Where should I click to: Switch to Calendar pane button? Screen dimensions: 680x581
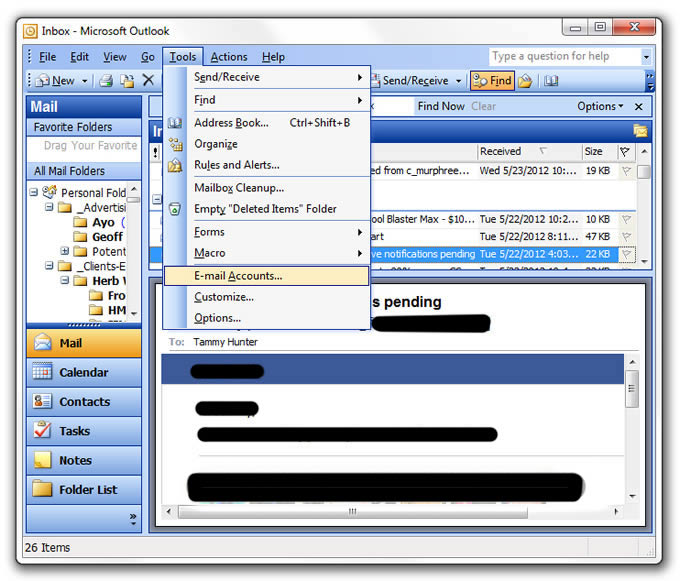(84, 372)
